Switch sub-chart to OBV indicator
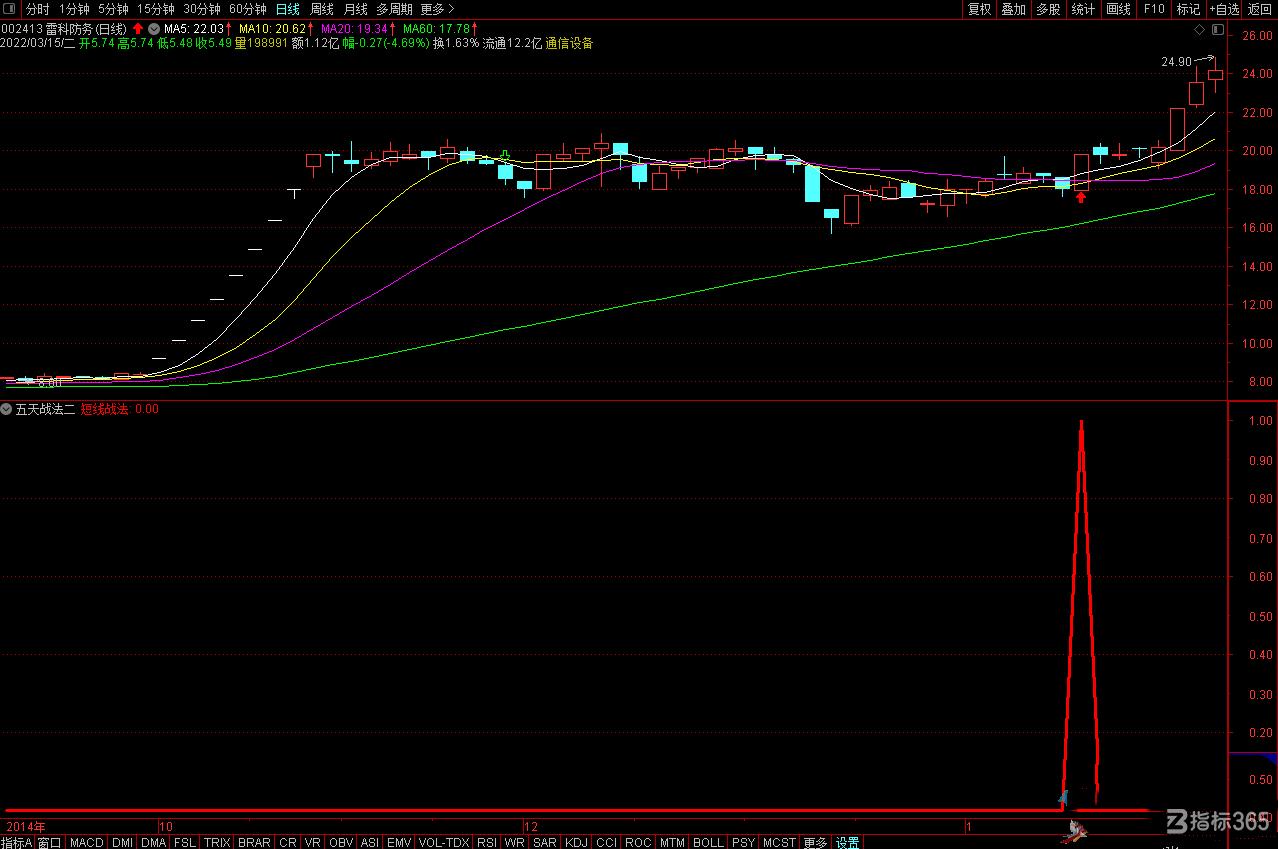Screen dimensions: 1278x849 point(341,843)
